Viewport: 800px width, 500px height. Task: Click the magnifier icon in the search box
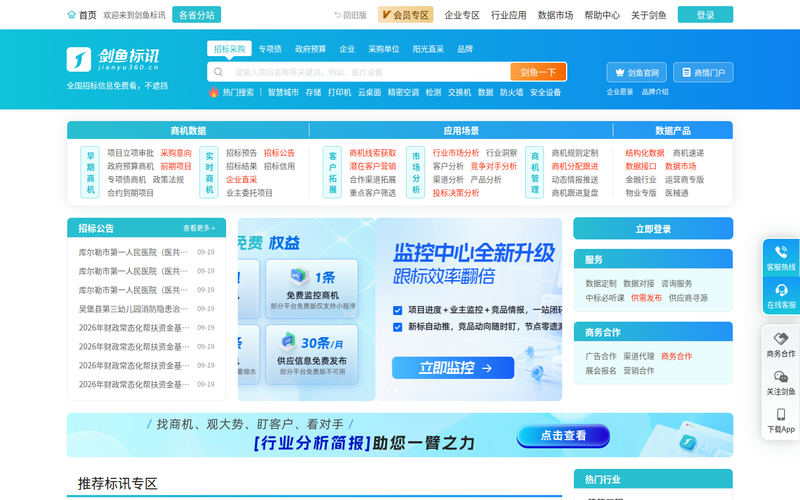pyautogui.click(x=218, y=72)
